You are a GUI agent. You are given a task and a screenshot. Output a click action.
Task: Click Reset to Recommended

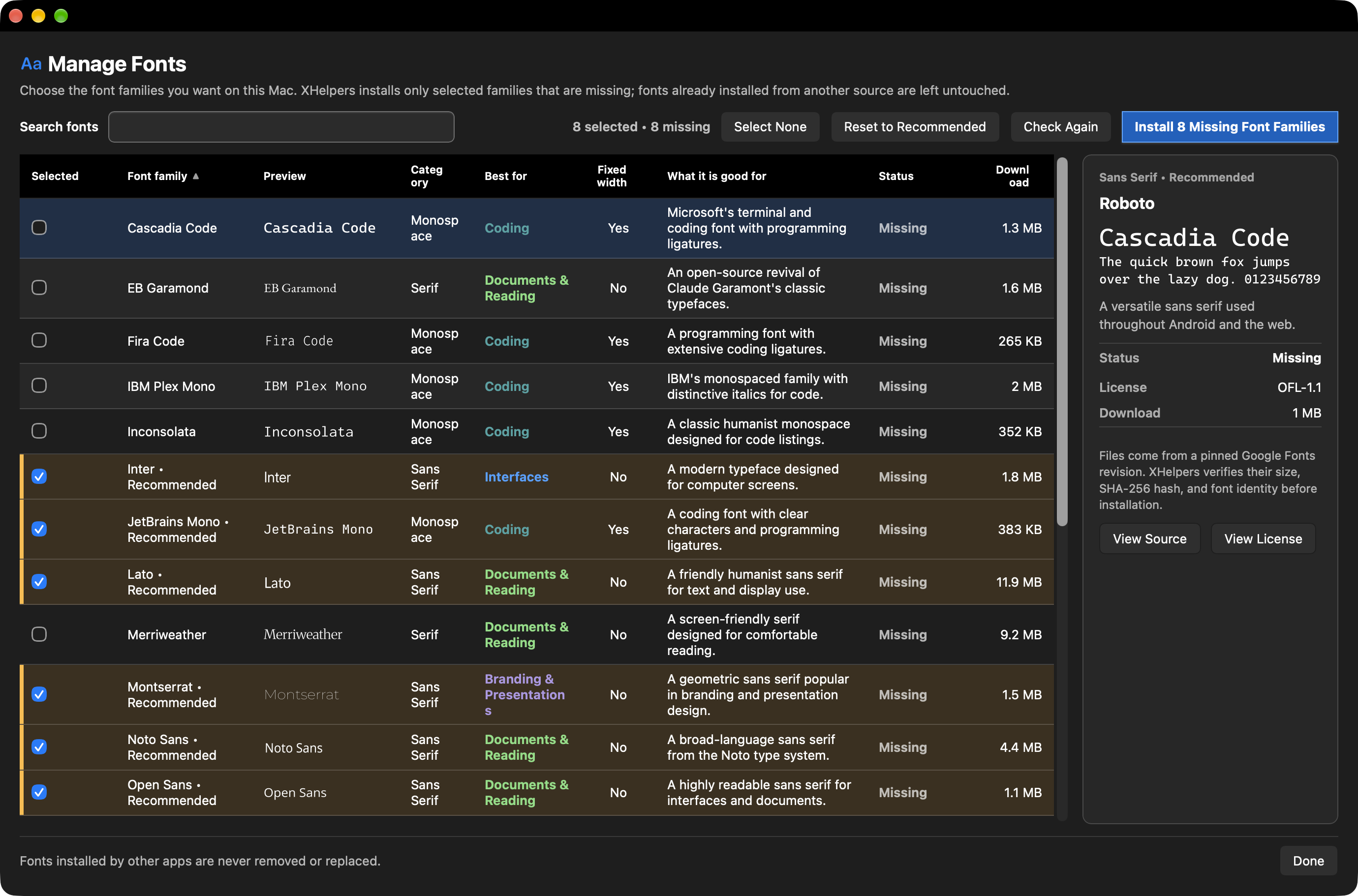tap(915, 127)
